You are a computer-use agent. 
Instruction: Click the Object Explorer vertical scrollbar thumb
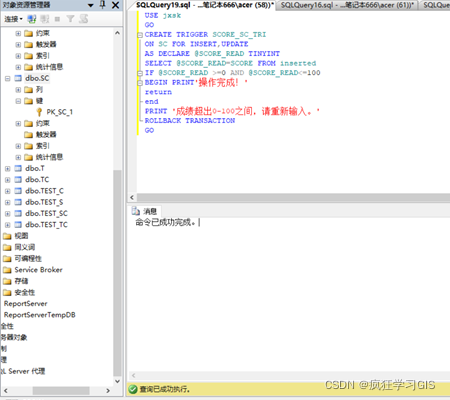117,273
